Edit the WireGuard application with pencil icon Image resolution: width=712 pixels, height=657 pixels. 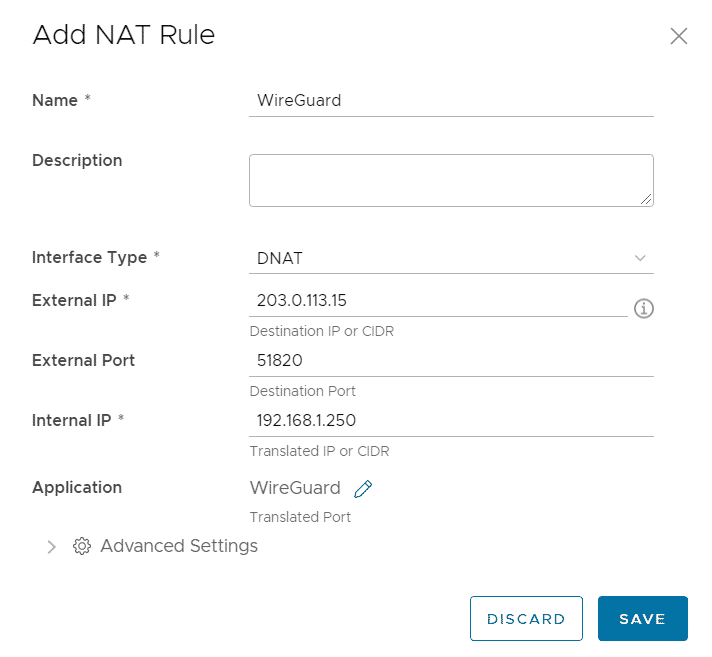(363, 489)
